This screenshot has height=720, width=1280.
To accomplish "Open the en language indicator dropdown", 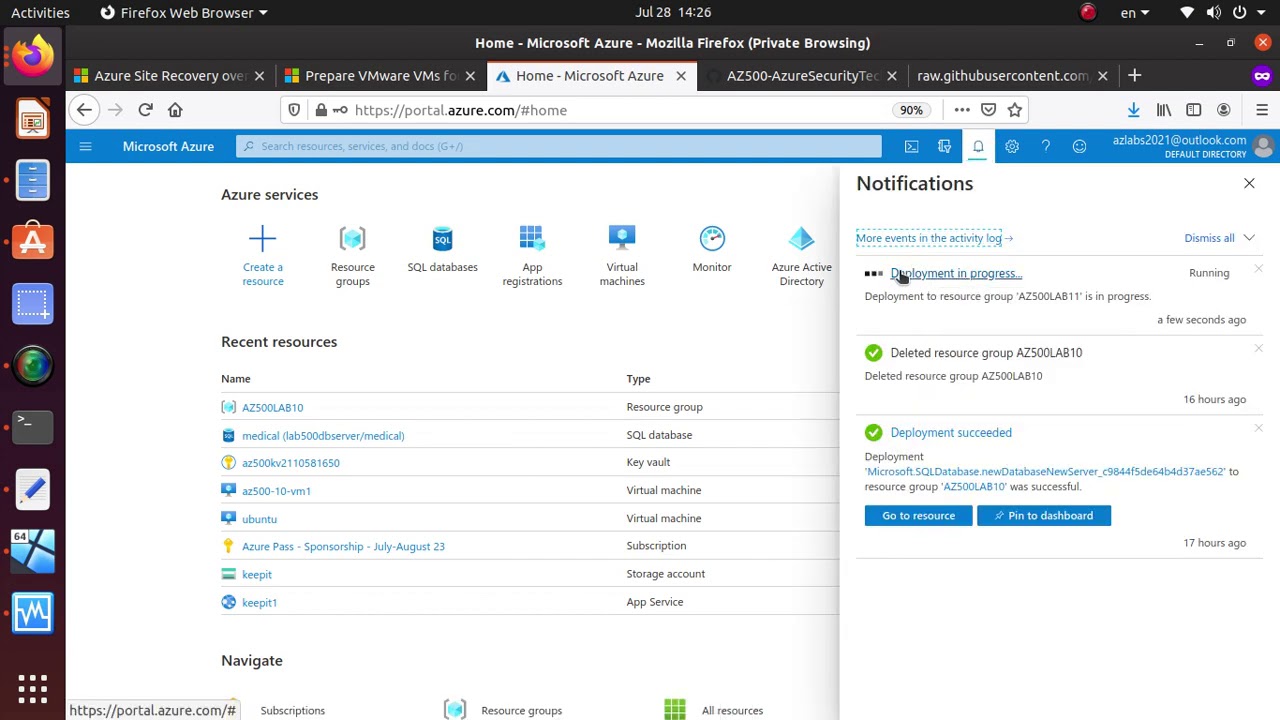I will pyautogui.click(x=1134, y=13).
